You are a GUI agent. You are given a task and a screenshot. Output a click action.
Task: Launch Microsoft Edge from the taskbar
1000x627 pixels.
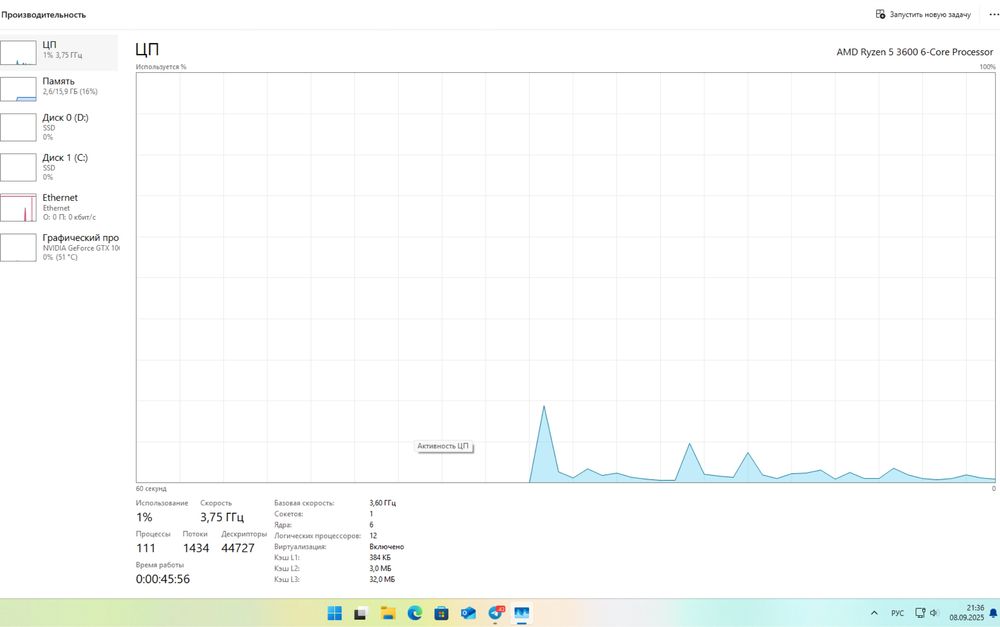pos(415,613)
